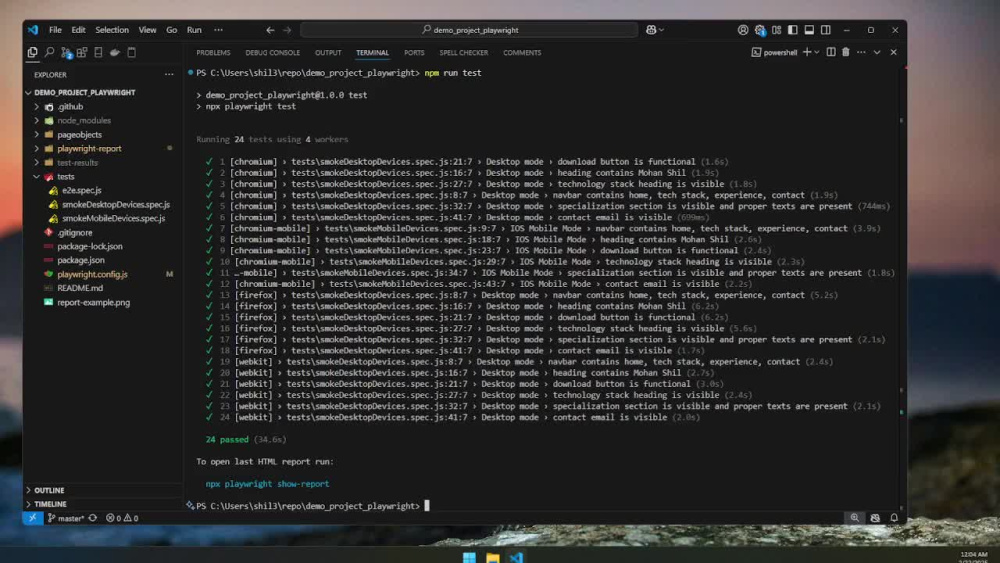Click zoom icon in status bar
The image size is (1000, 563).
855,518
